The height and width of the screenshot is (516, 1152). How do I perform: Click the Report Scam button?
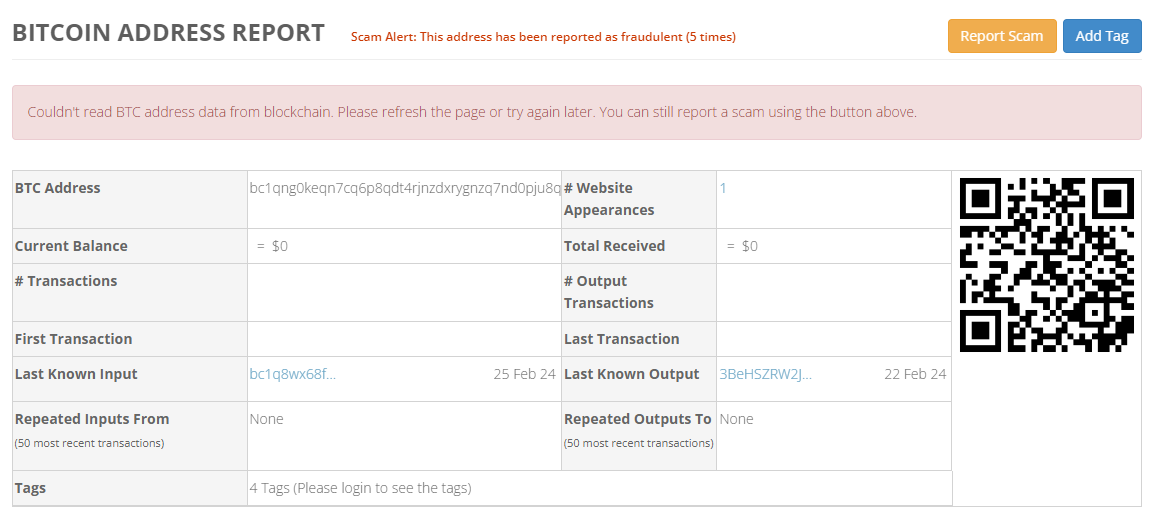tap(1002, 36)
